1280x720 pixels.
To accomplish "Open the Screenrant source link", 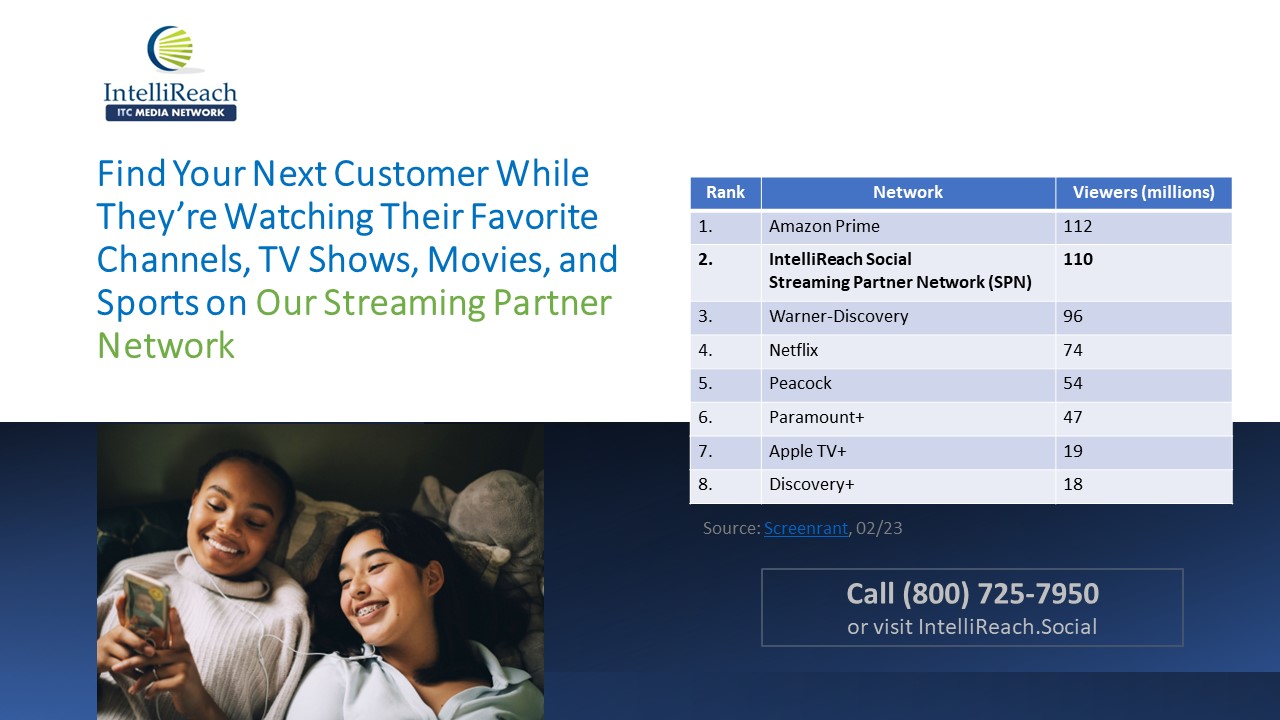I will [x=806, y=528].
